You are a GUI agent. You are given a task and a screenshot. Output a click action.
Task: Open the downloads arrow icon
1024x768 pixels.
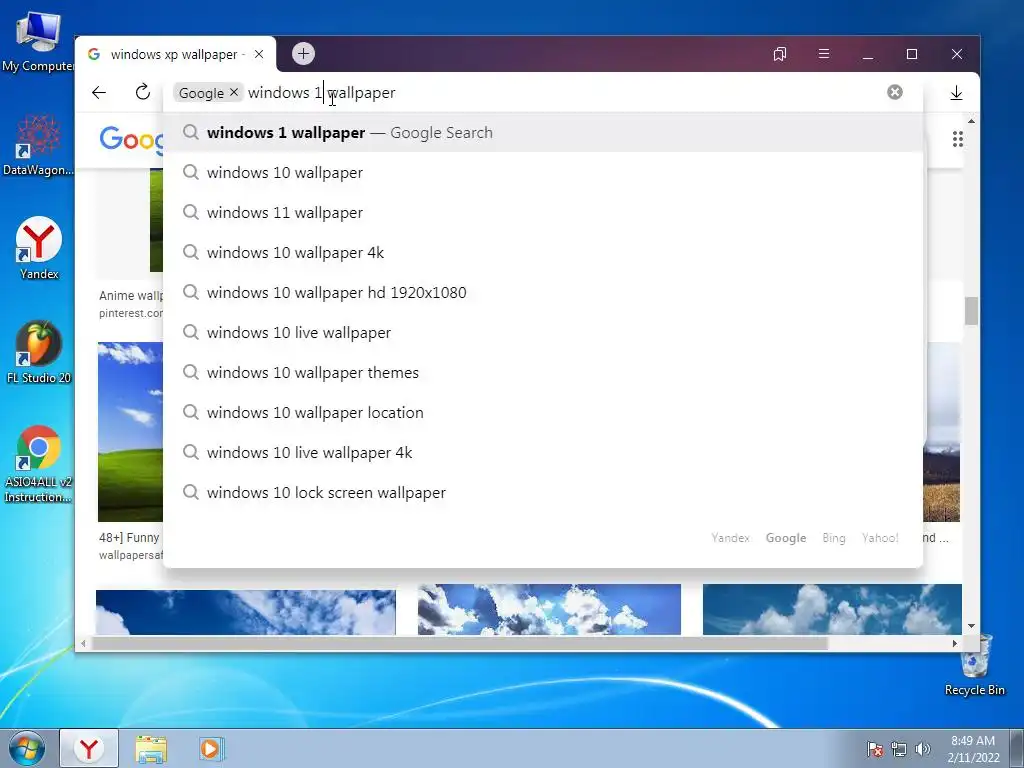coord(956,93)
